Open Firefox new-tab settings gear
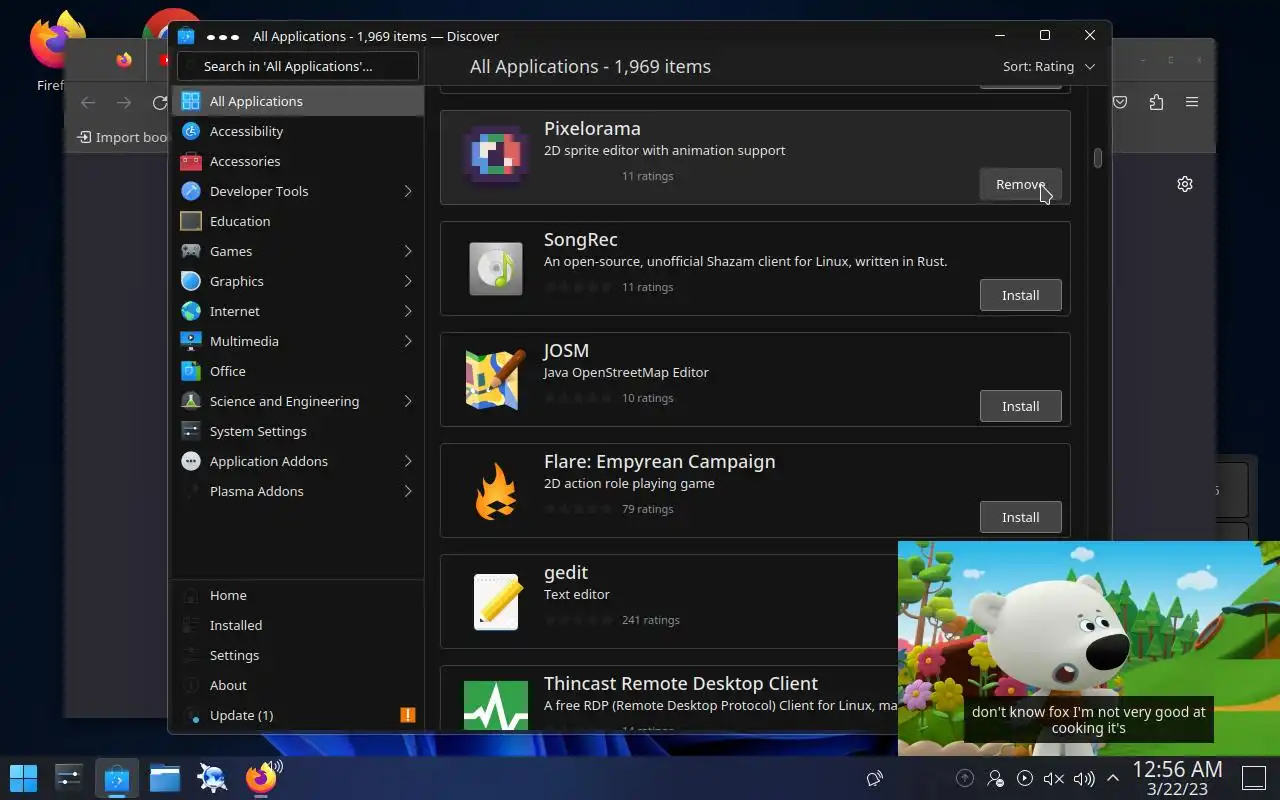 1185,184
